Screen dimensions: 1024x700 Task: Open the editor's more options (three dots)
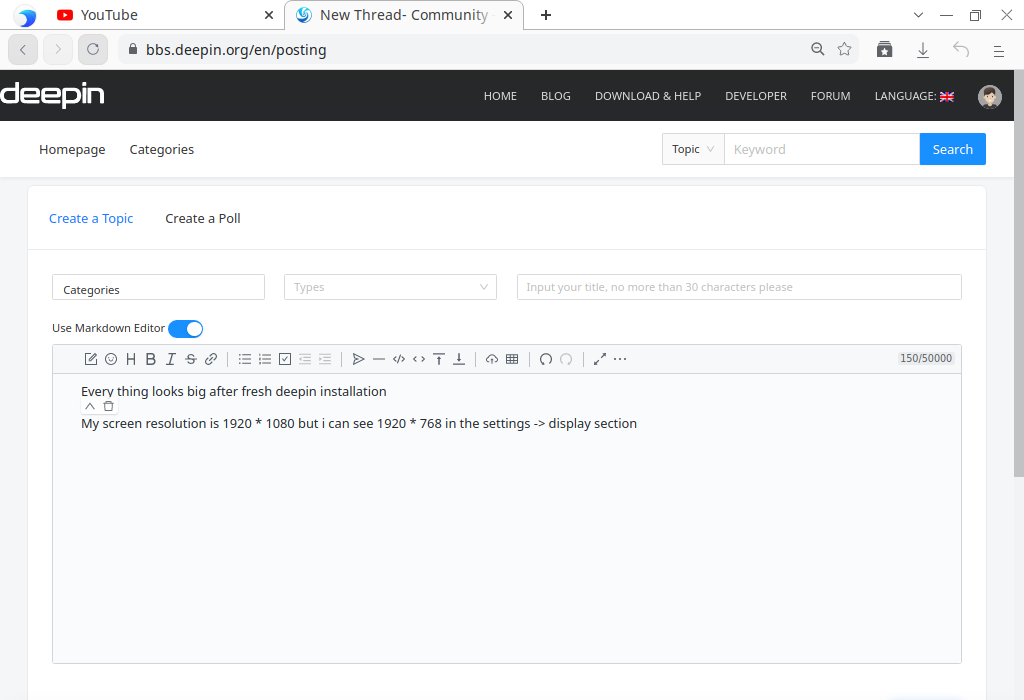tap(620, 359)
